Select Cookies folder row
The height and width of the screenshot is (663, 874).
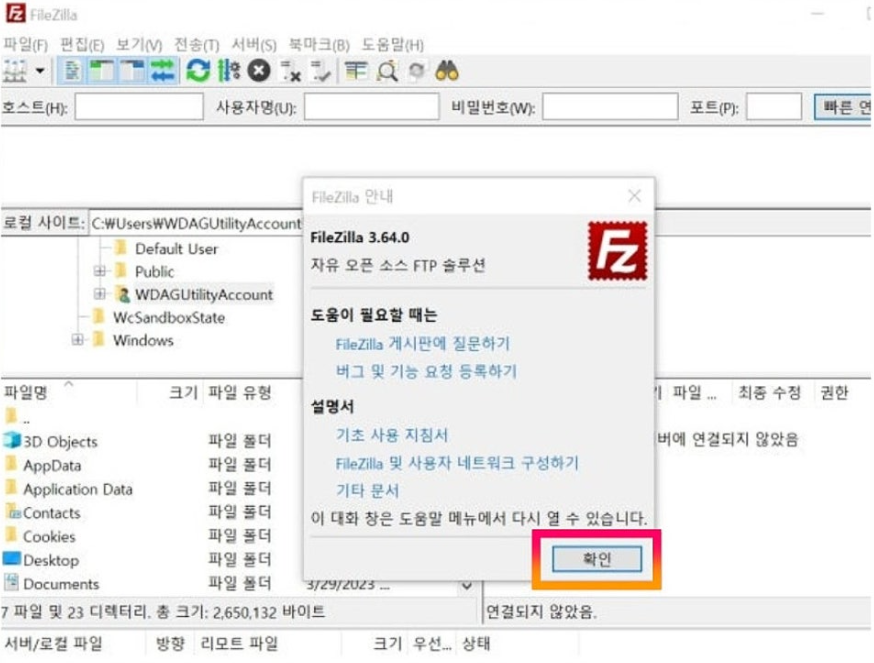coord(49,536)
